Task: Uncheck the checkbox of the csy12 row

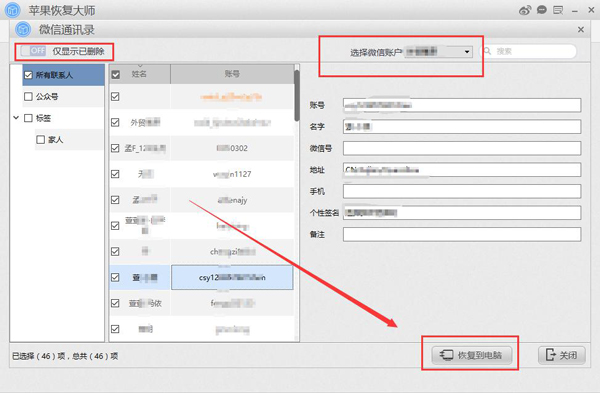Action: [x=115, y=277]
